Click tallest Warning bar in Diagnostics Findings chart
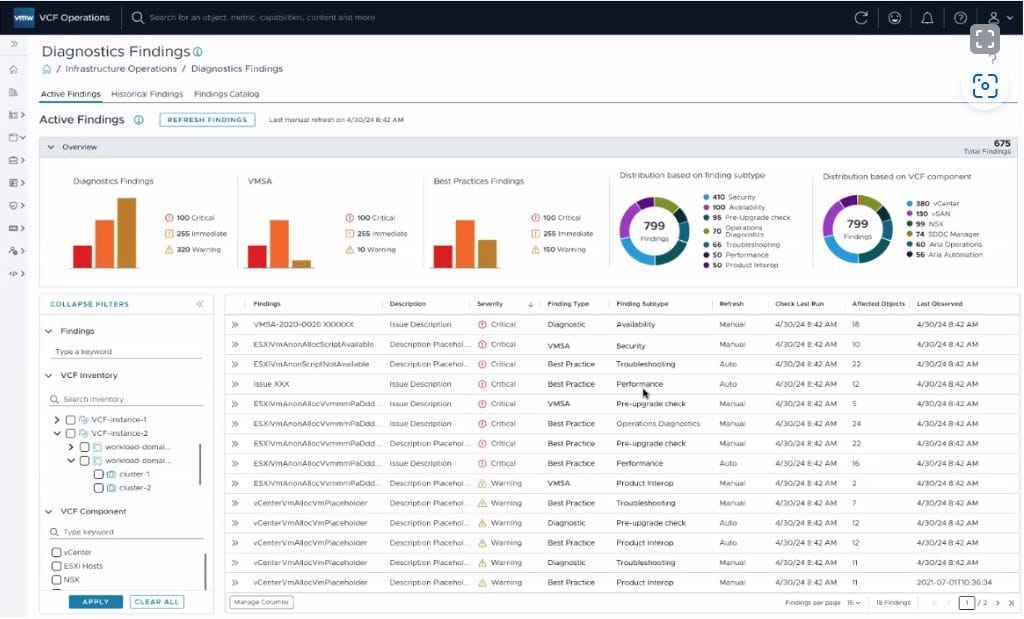Screen dimensions: 1024x619 [x=127, y=233]
